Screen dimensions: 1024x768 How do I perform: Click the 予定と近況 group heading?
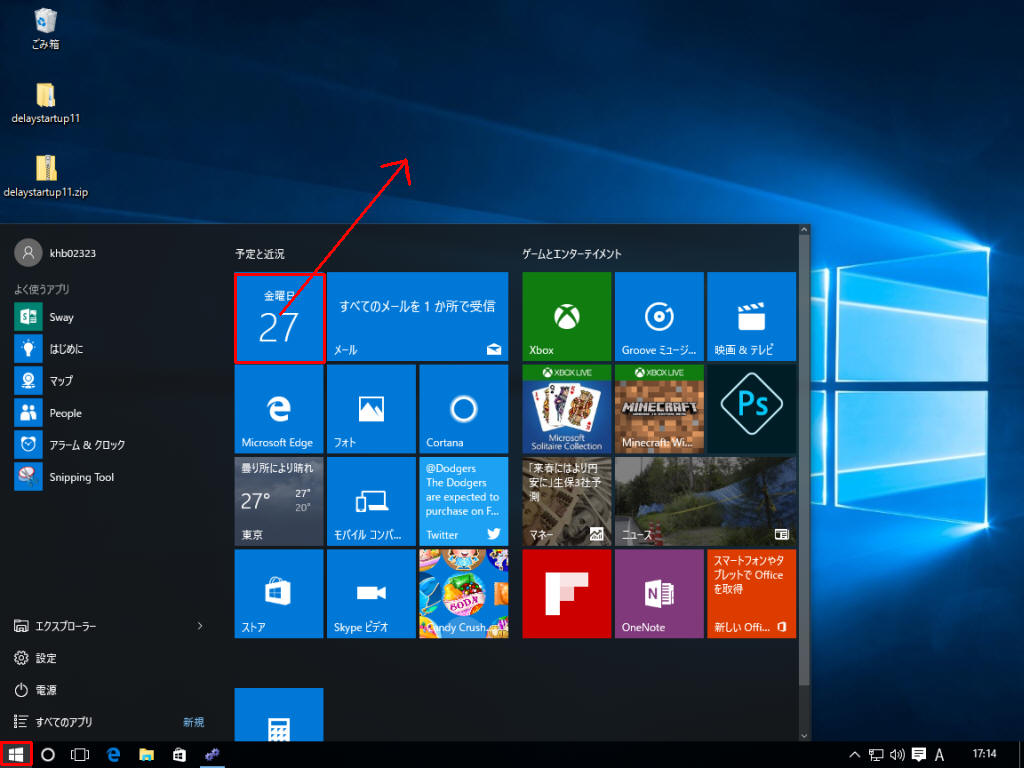[x=260, y=254]
